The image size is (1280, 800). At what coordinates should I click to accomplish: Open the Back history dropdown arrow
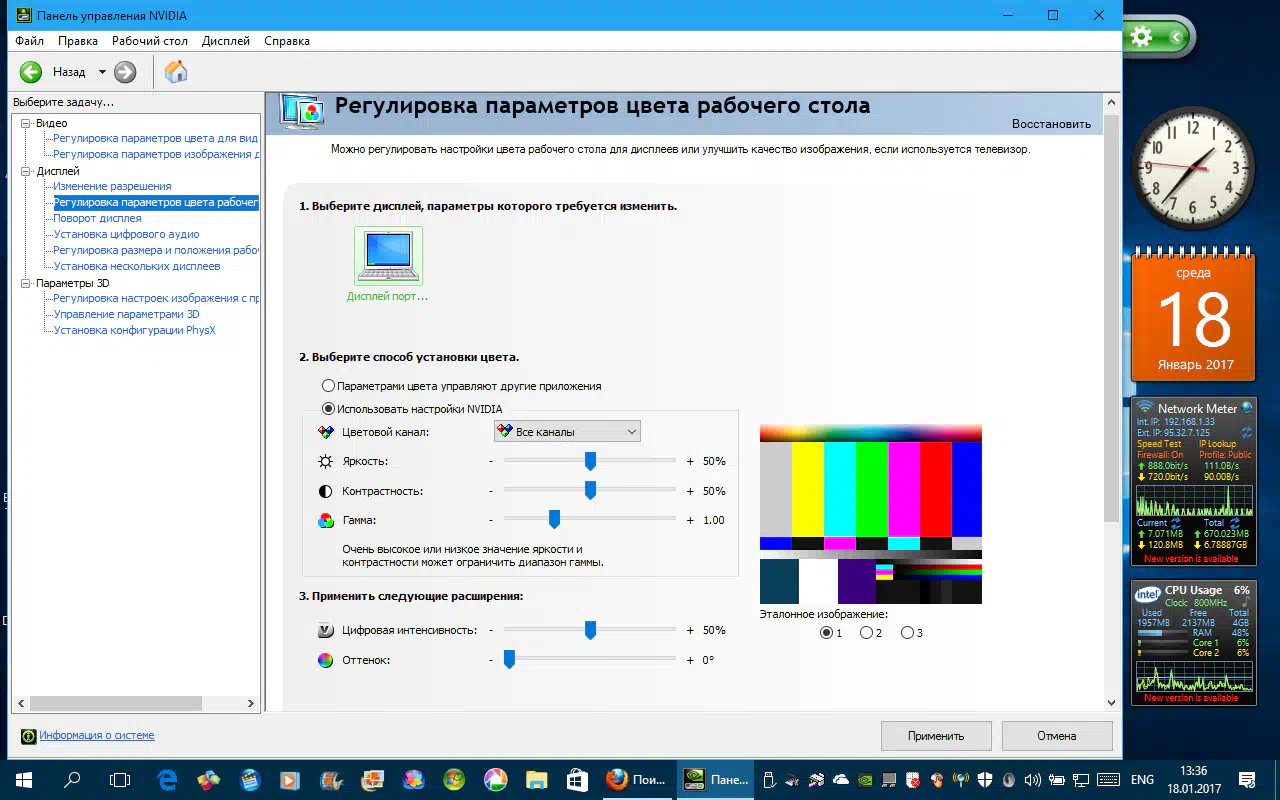coord(102,72)
